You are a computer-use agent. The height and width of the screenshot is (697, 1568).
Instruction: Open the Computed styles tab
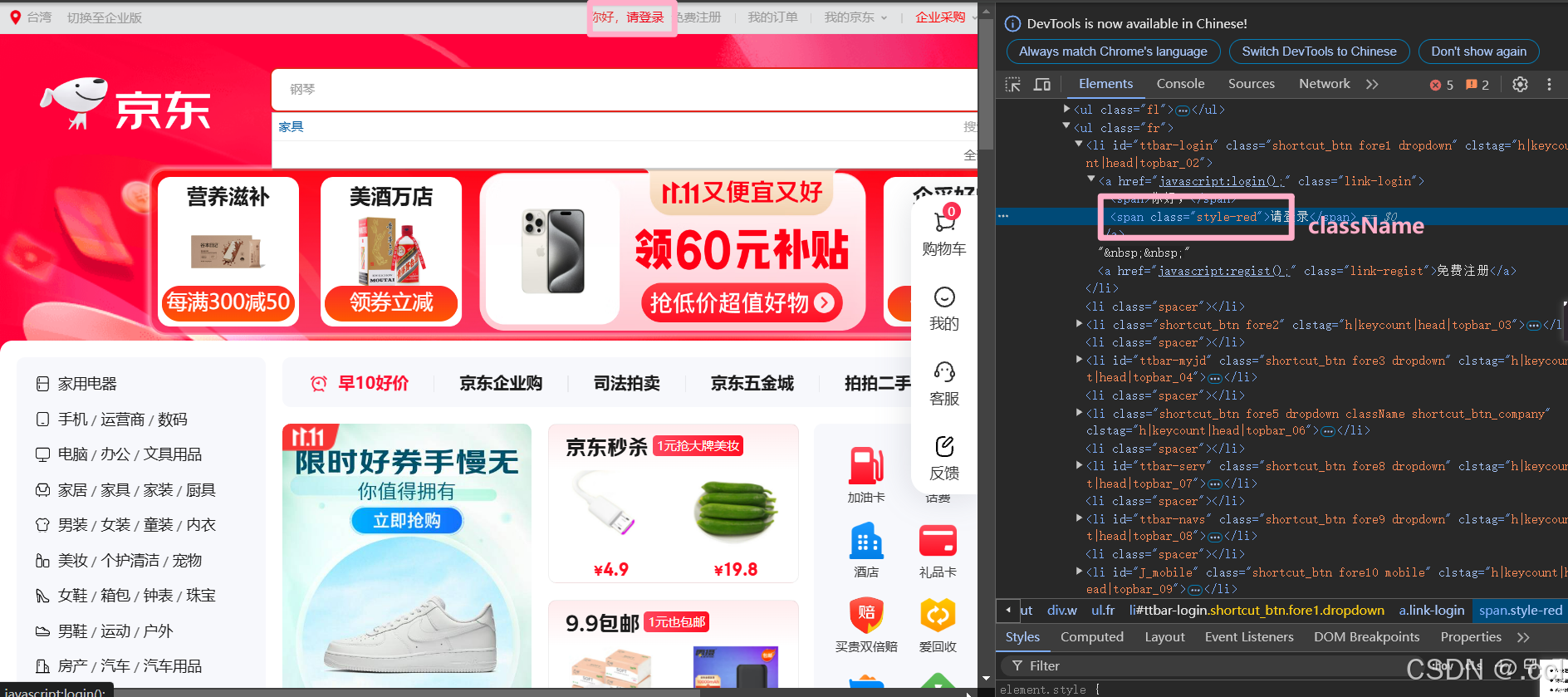coord(1092,637)
